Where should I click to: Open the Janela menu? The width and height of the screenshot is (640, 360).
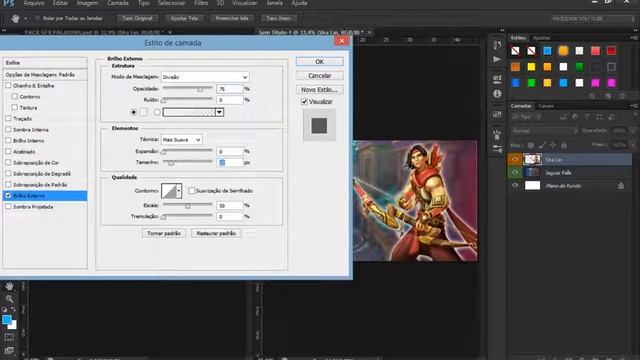coord(274,3)
